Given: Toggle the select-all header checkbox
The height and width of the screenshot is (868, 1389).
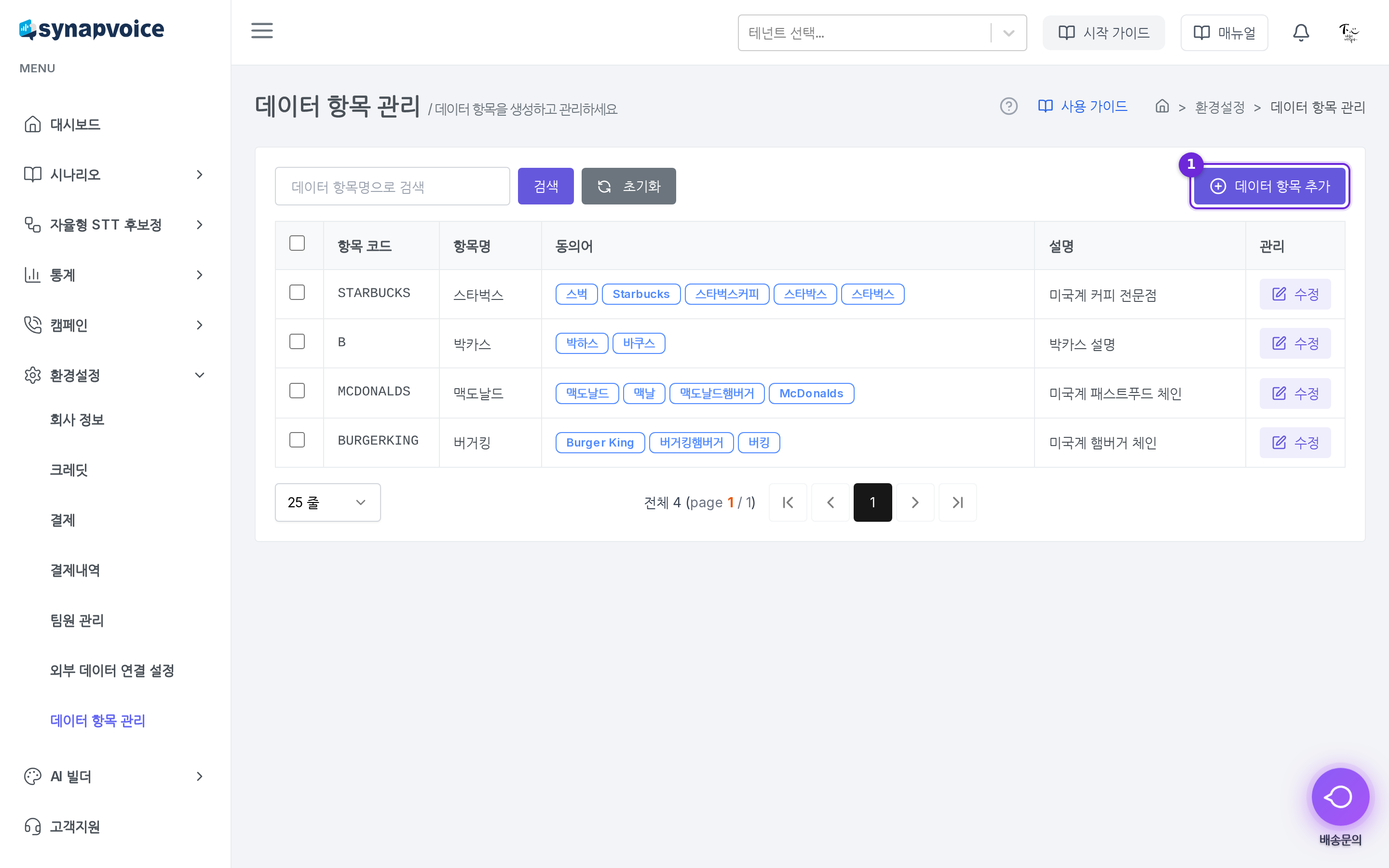Looking at the screenshot, I should [297, 243].
